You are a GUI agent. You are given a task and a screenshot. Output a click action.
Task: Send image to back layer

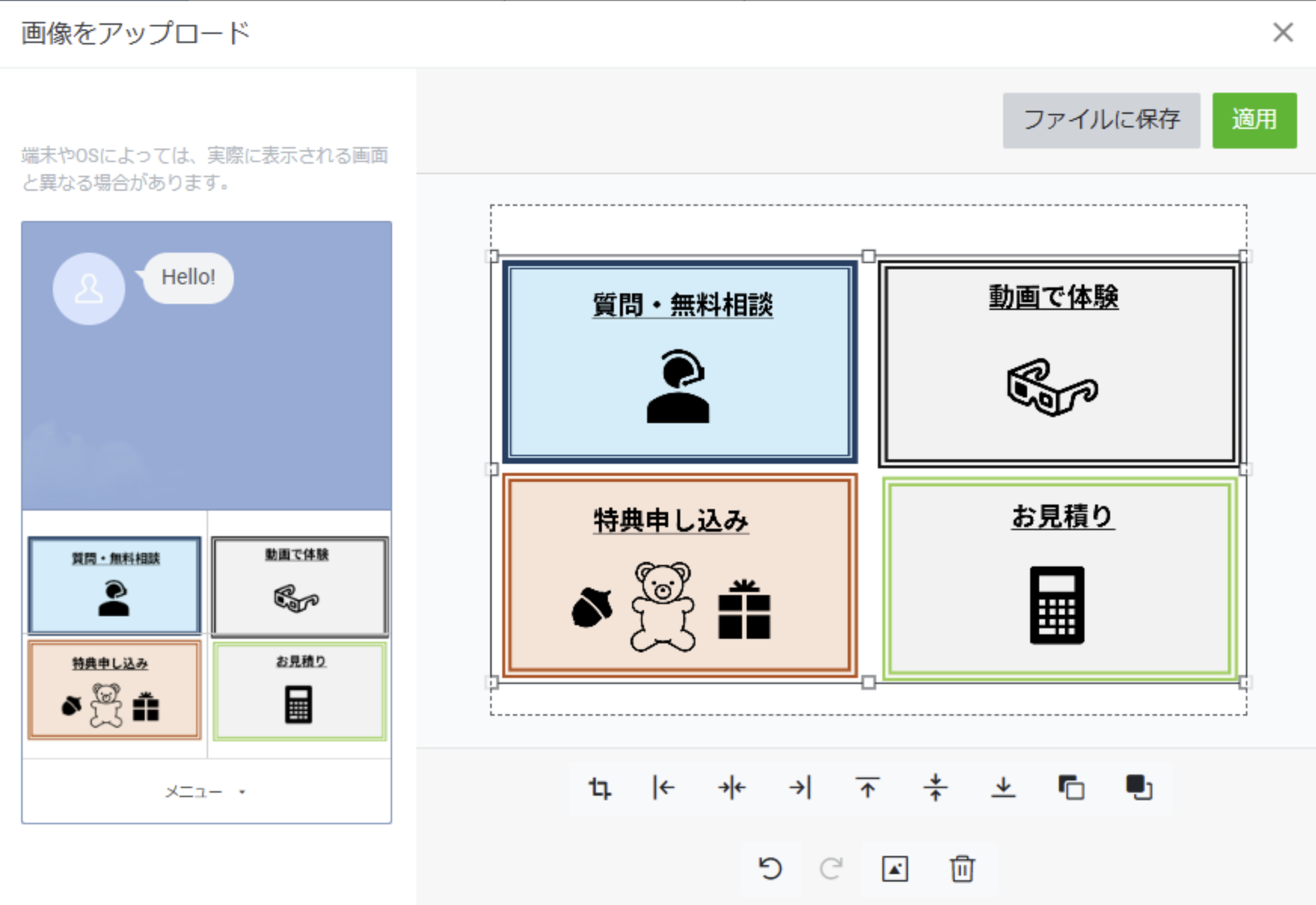(x=1071, y=788)
